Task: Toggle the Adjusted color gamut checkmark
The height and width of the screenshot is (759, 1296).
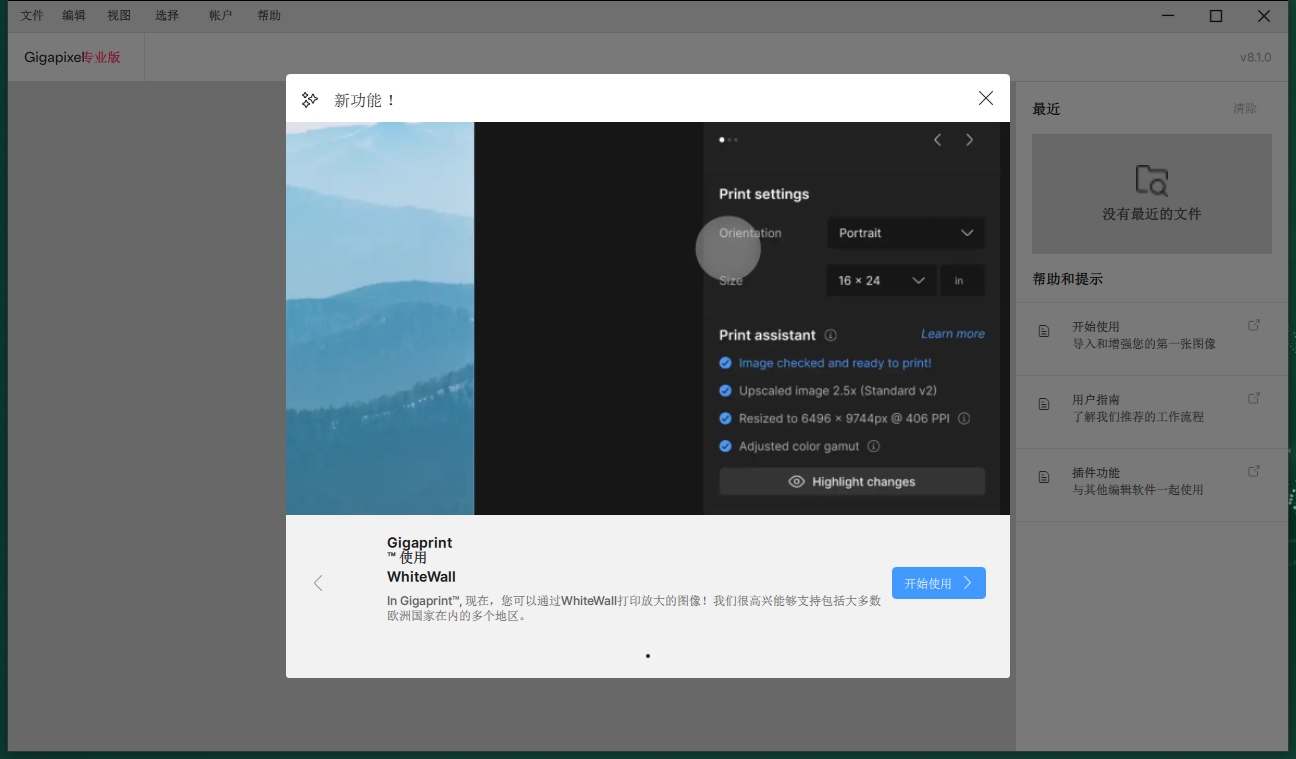Action: [x=726, y=446]
